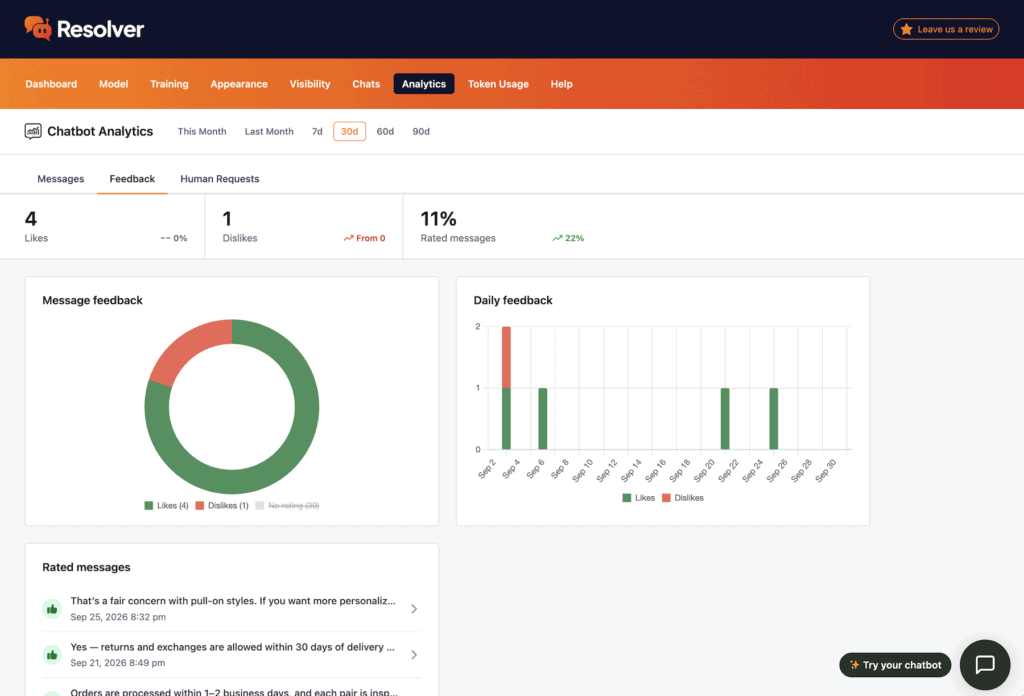Click the Resolver robot logo icon
Viewport: 1024px width, 696px height.
(x=38, y=28)
